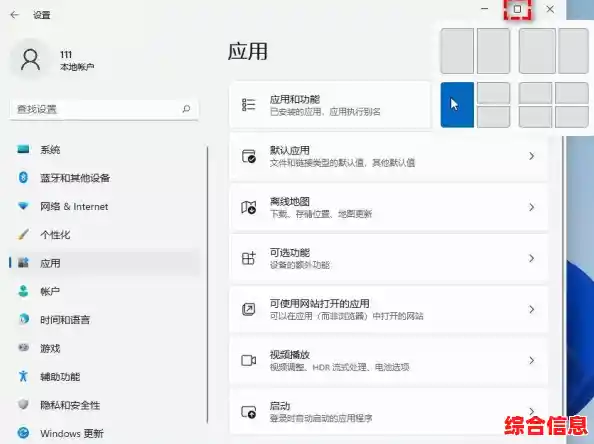
Task: Expand 可选功能 with its chevron
Action: tap(531, 258)
